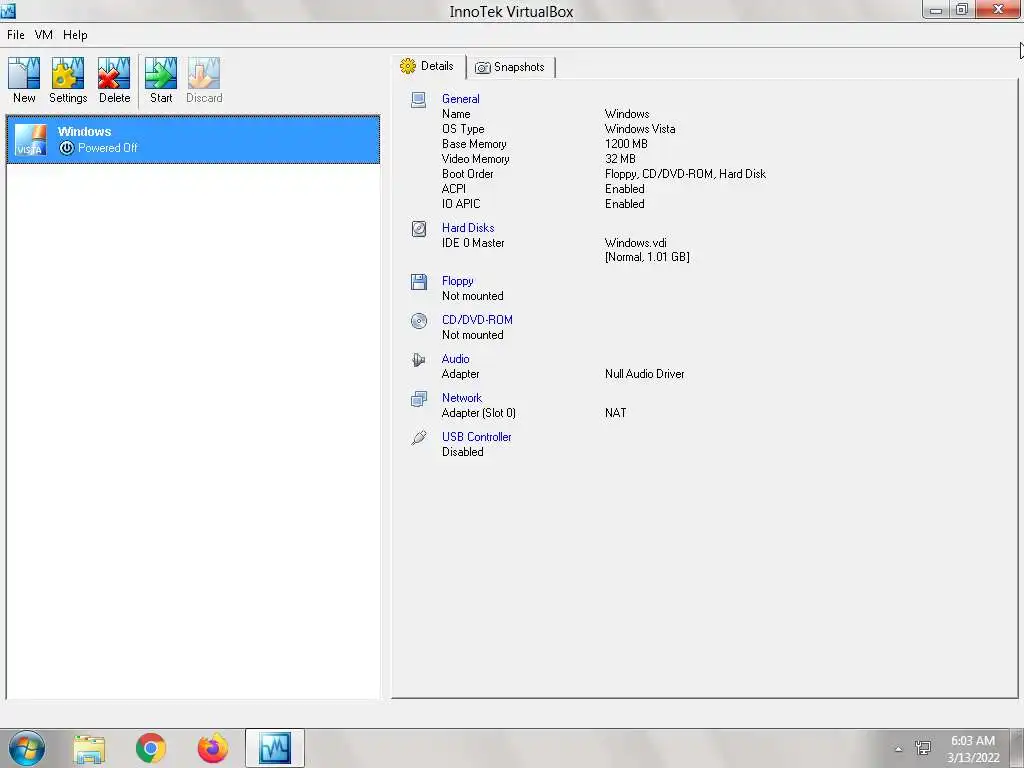Open the Hard Disks section link

[x=468, y=227]
